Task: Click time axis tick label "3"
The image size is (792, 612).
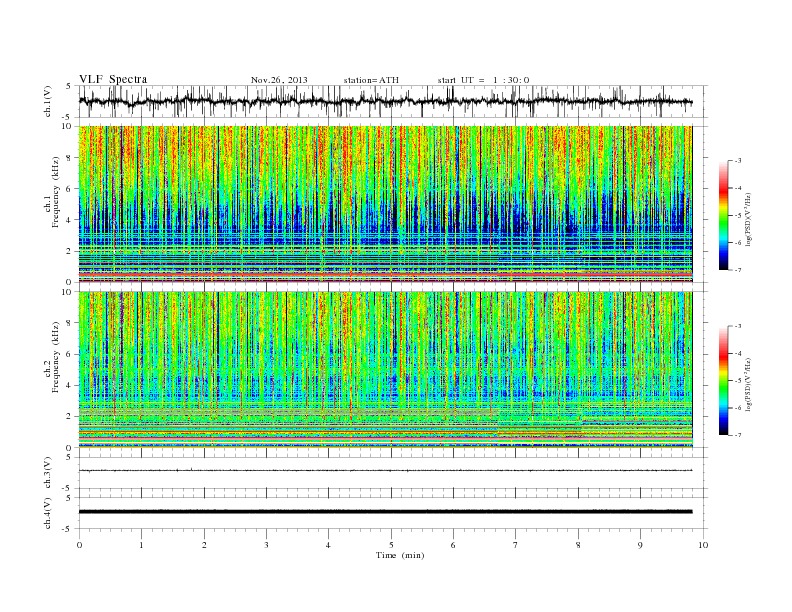Action: point(267,545)
